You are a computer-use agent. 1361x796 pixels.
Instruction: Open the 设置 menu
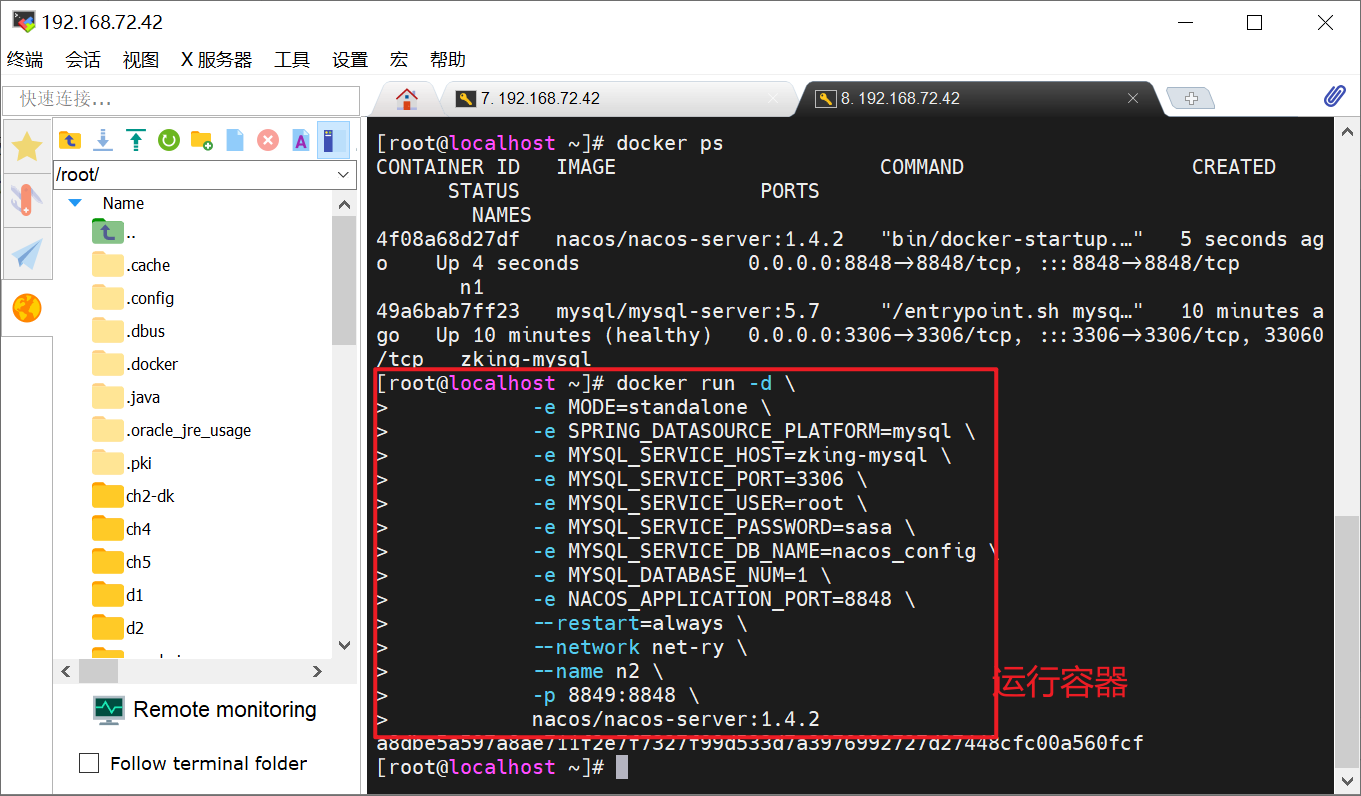(x=350, y=60)
